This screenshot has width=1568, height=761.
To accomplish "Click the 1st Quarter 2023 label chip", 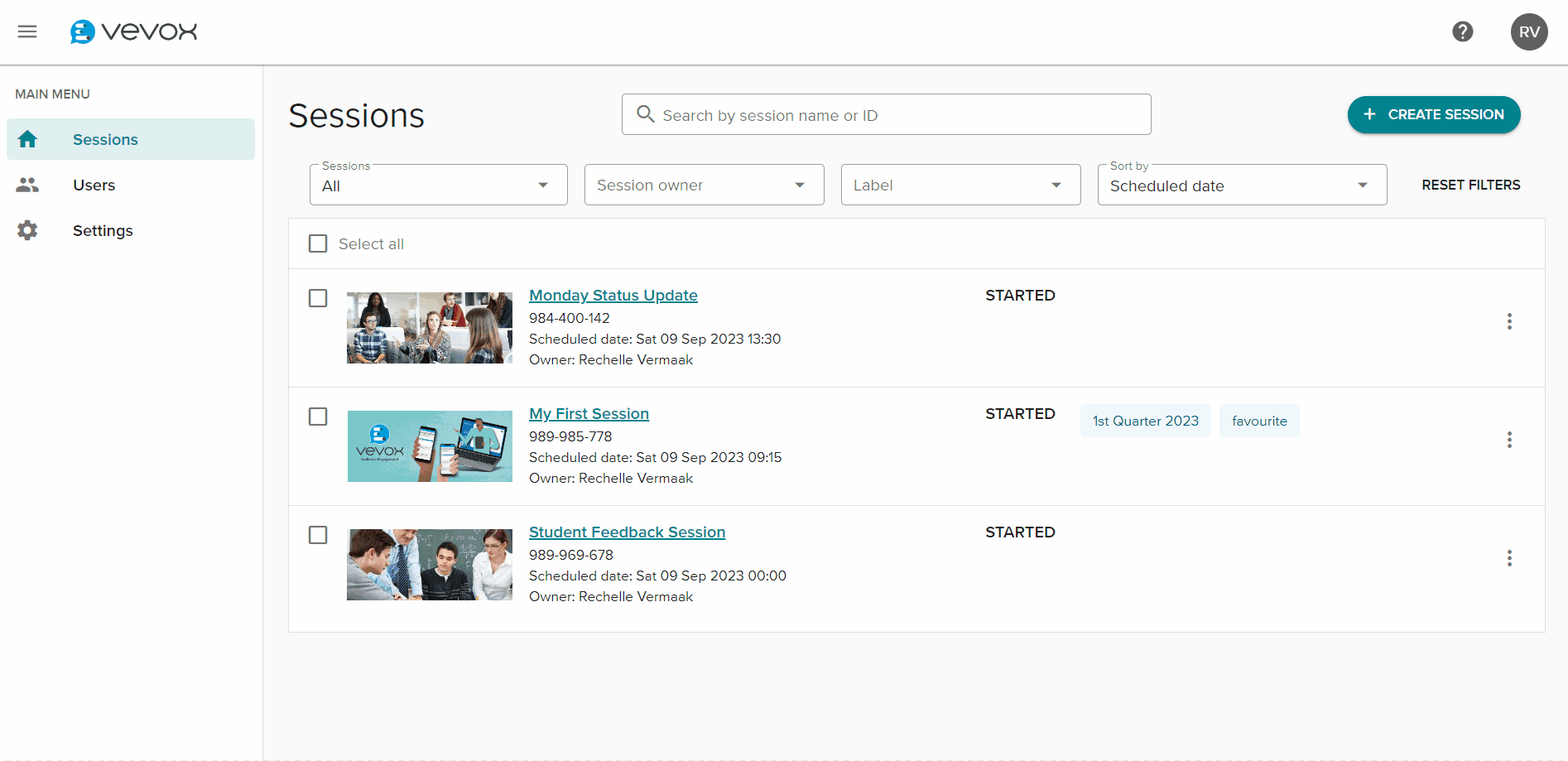I will pyautogui.click(x=1146, y=421).
